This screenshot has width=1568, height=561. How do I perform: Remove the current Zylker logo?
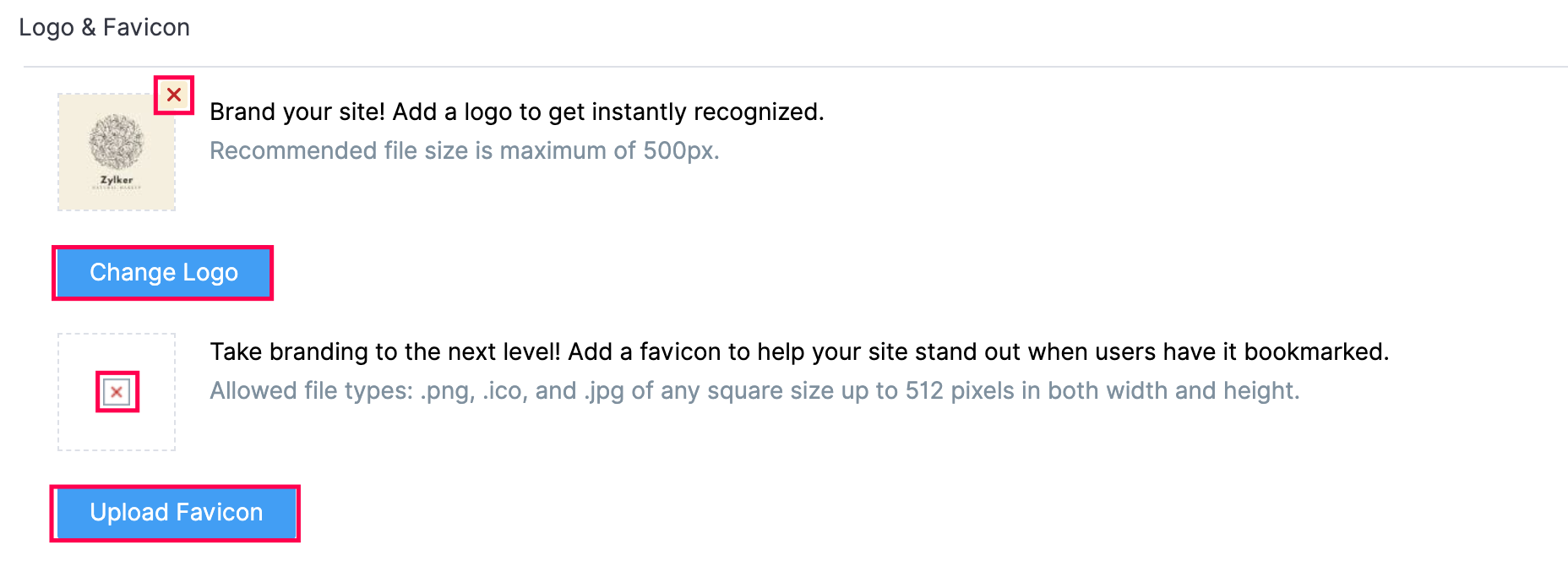coord(174,95)
